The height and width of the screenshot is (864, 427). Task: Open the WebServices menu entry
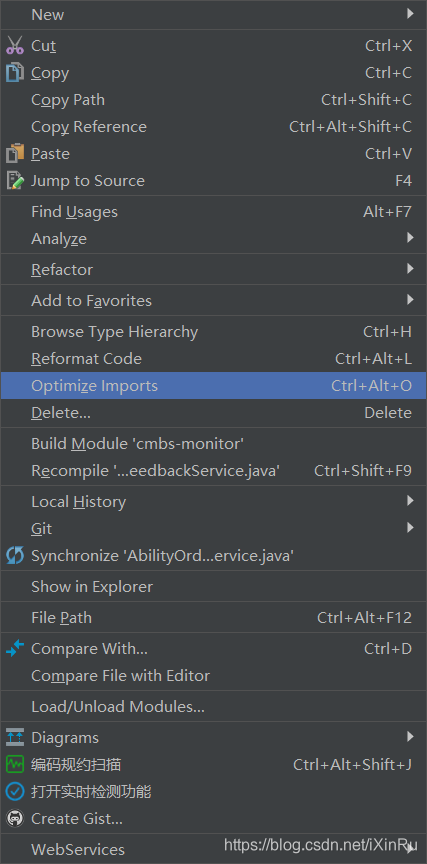pos(213,849)
